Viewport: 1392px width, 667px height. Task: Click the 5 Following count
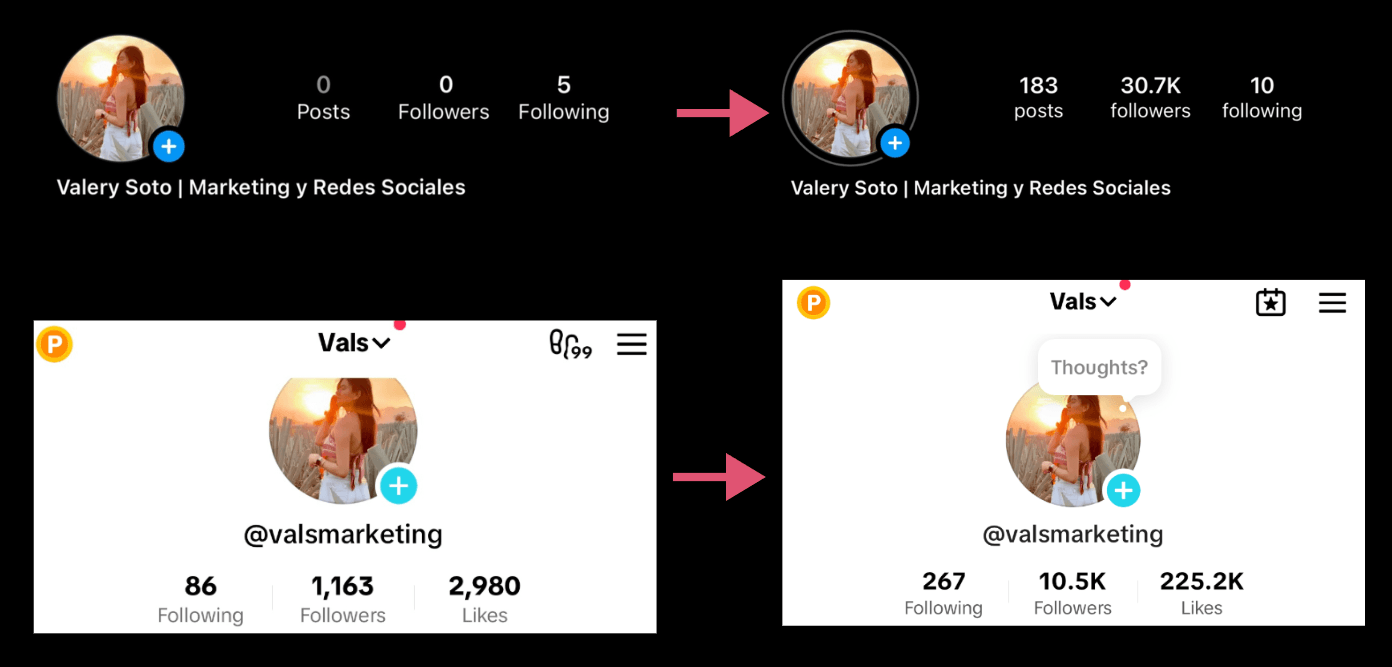(x=563, y=97)
